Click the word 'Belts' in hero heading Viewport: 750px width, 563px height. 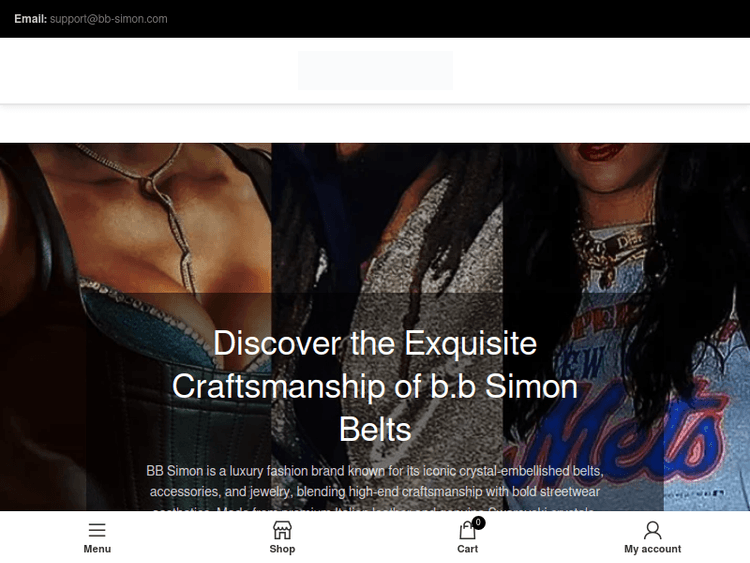pyautogui.click(x=375, y=429)
